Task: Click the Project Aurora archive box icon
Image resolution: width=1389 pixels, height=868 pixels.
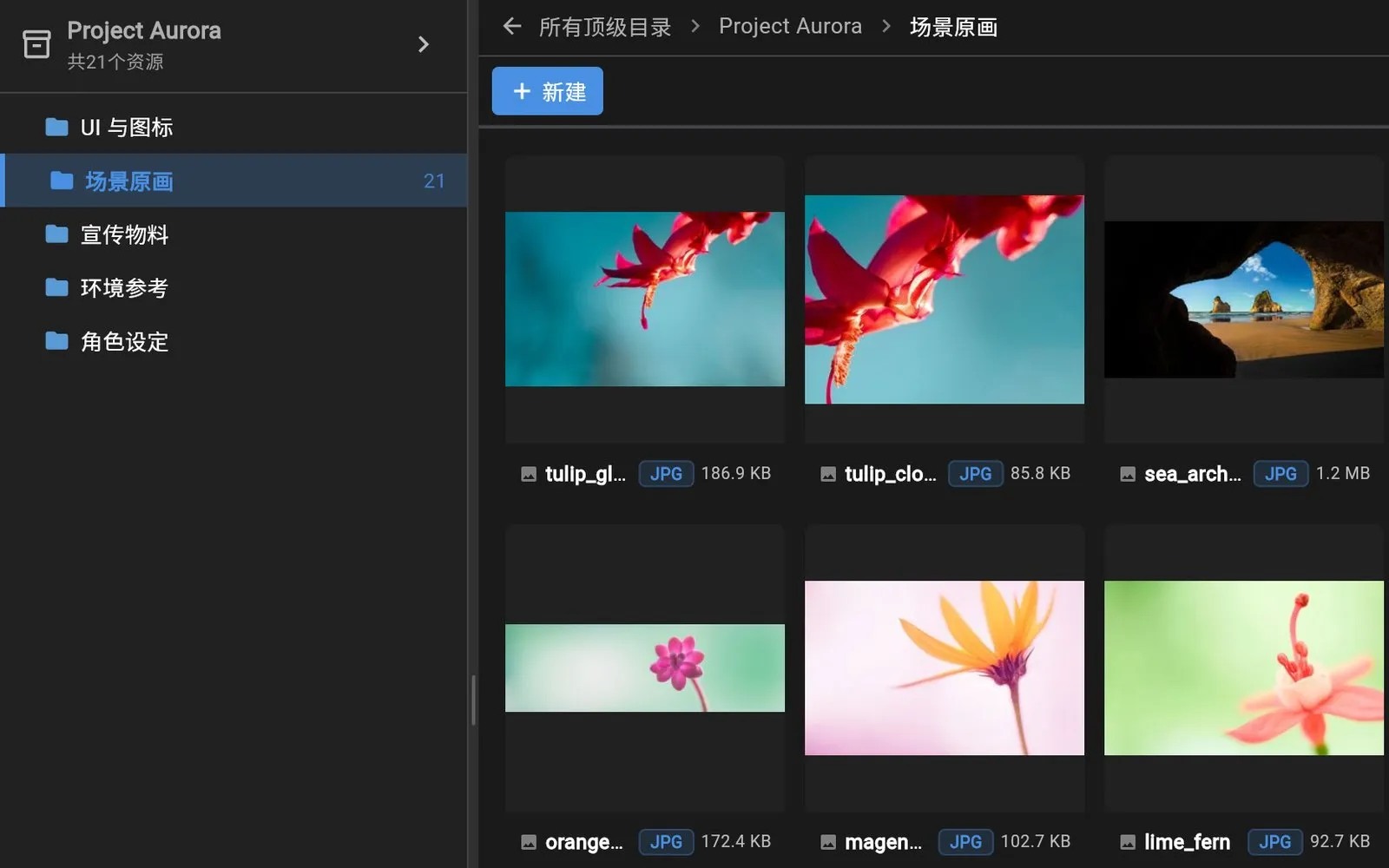Action: [x=36, y=44]
